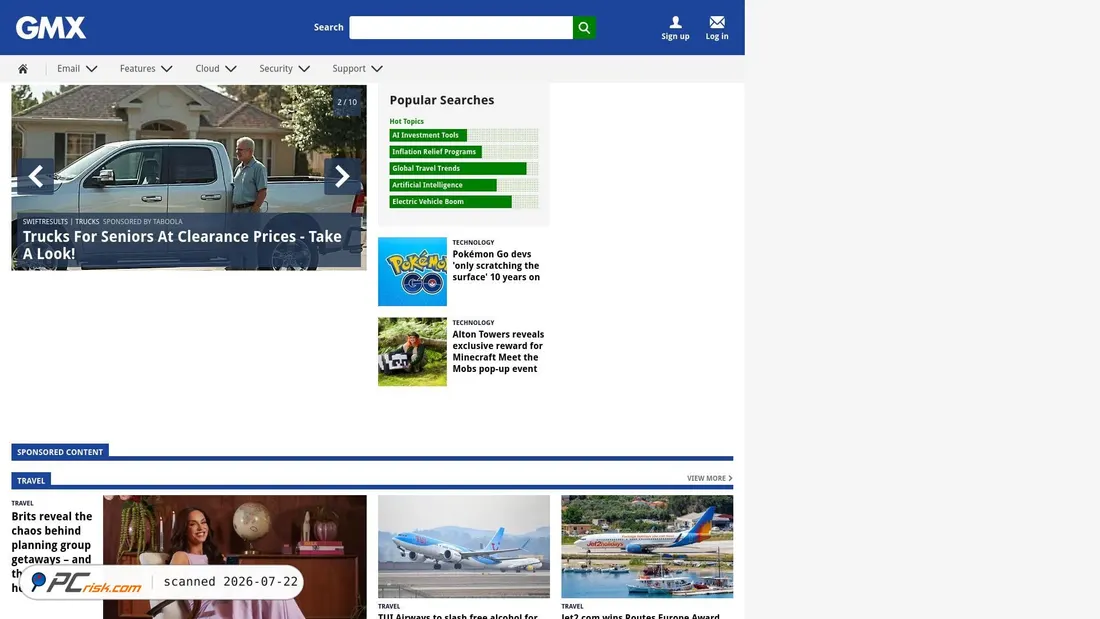Open Trucks For Seniors headline
1100x619 pixels.
click(x=182, y=245)
